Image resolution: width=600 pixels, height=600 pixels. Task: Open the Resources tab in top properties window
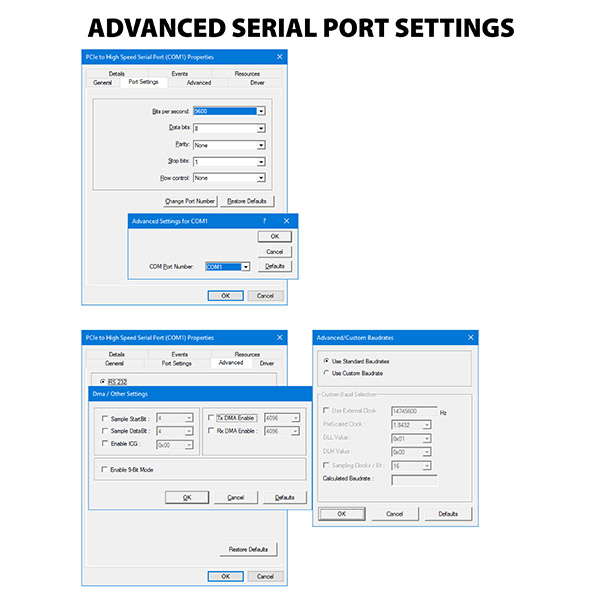tap(247, 74)
